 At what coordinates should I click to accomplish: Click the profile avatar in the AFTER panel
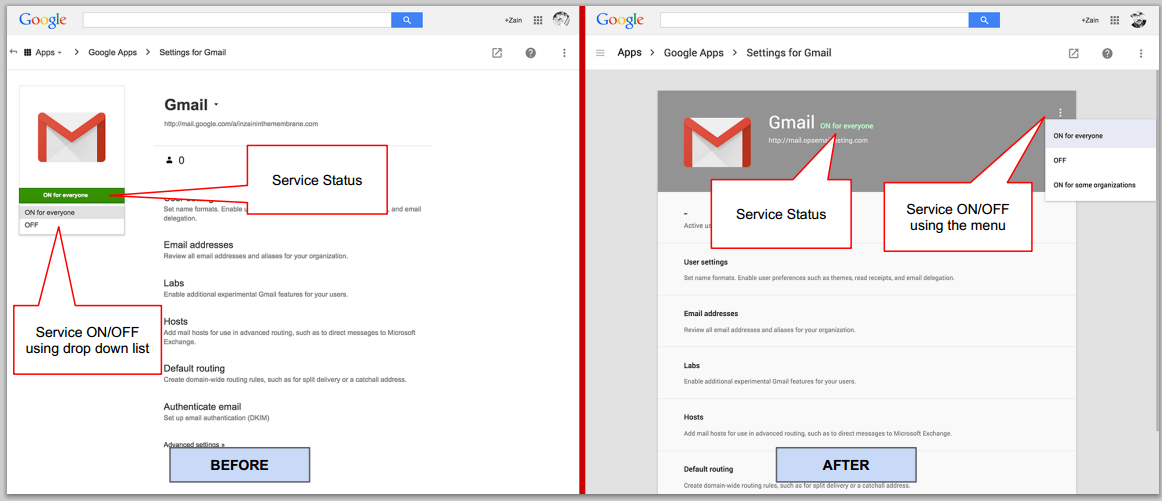click(1138, 20)
